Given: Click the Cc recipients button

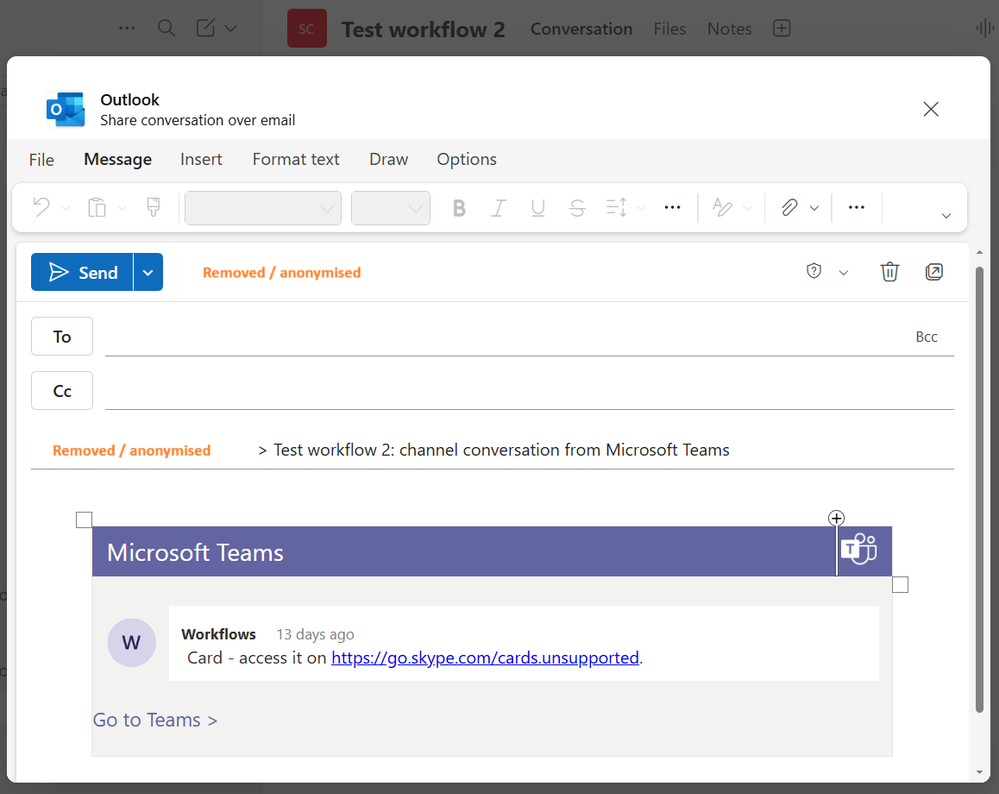Looking at the screenshot, I should tap(62, 391).
